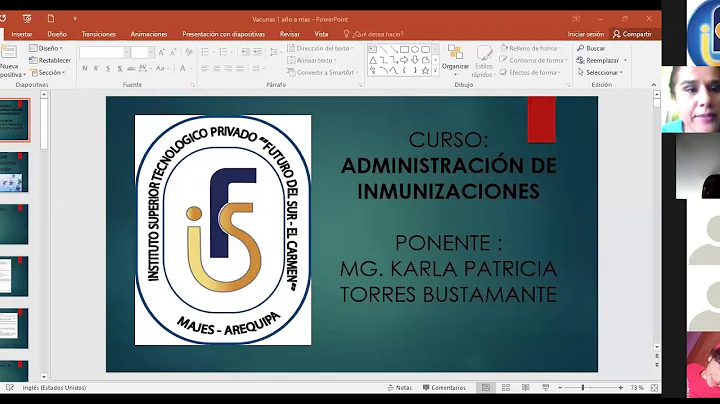Open the Diseño ribbon tab
This screenshot has width=720, height=404.
click(57, 34)
